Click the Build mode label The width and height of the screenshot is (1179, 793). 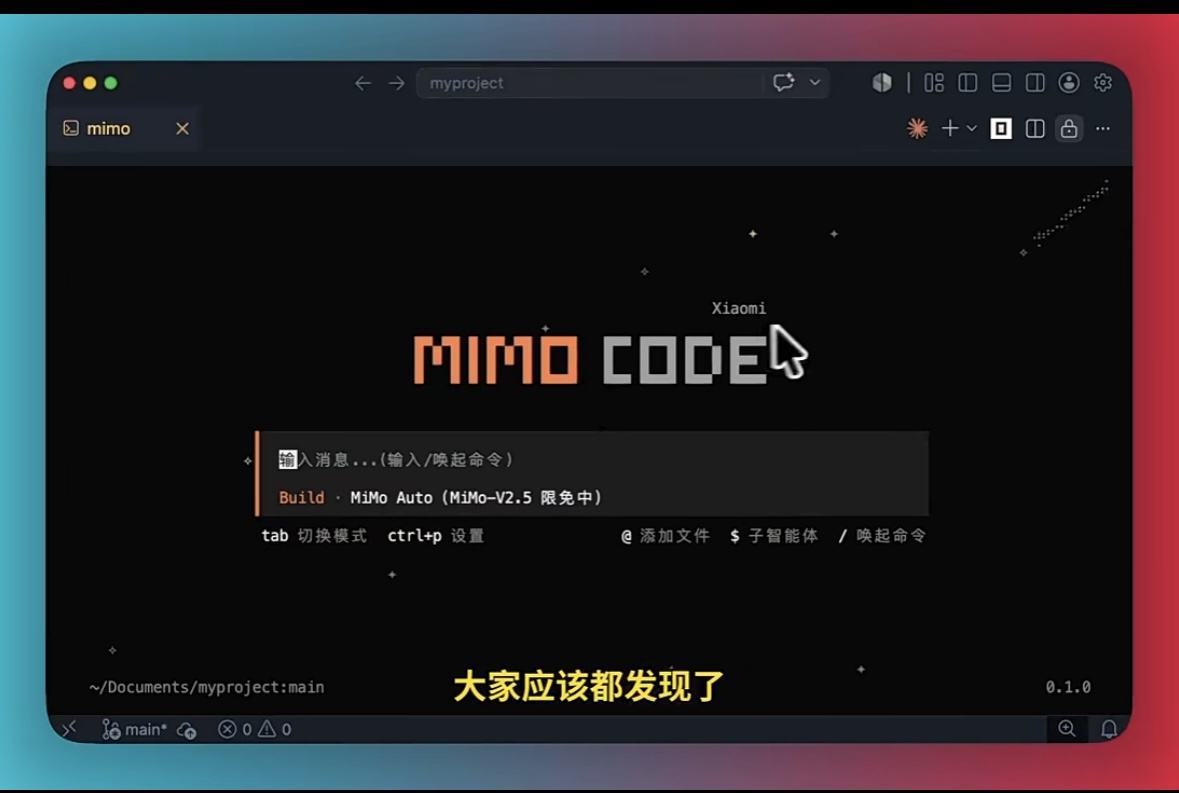302,498
